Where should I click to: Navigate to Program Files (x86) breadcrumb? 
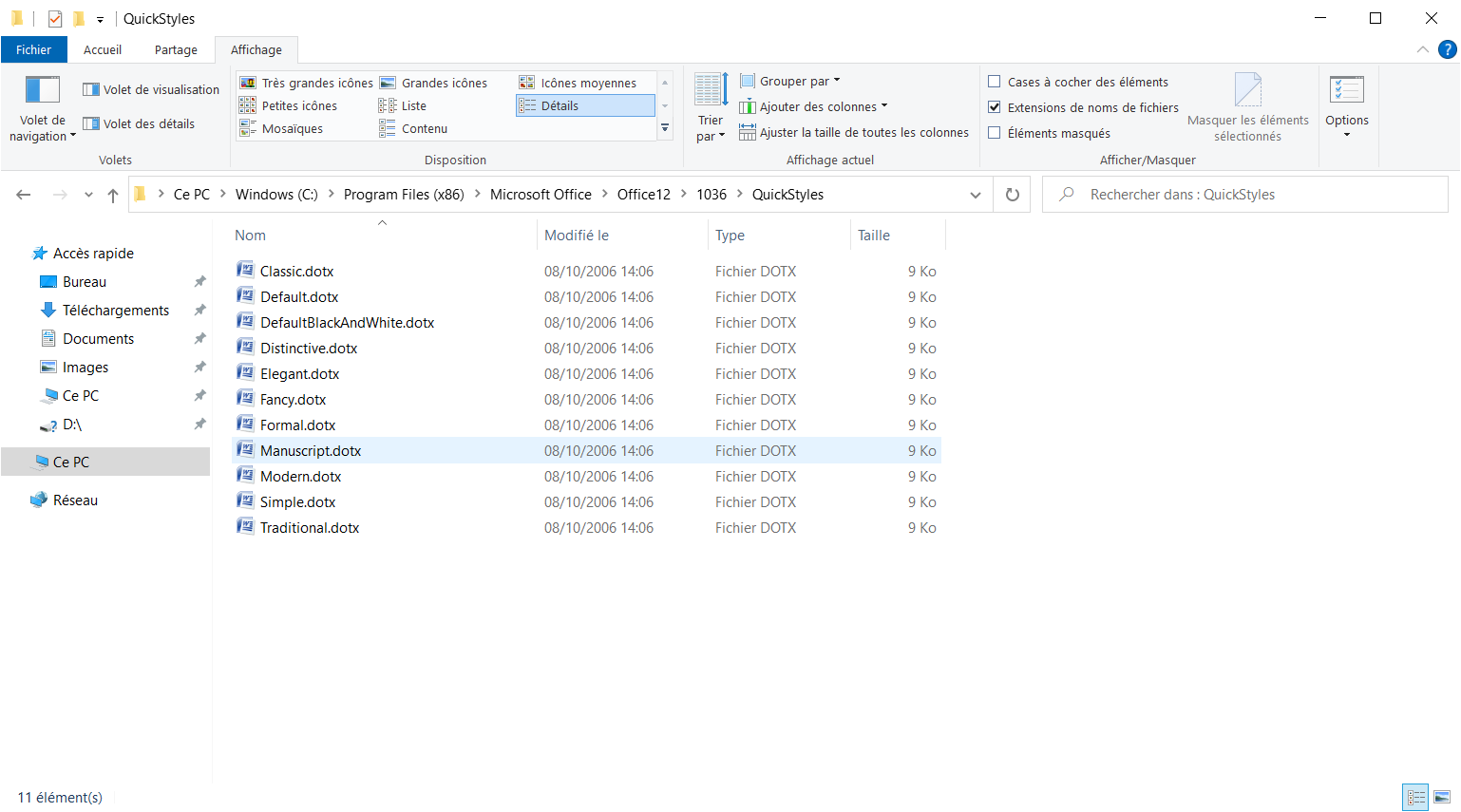point(404,194)
